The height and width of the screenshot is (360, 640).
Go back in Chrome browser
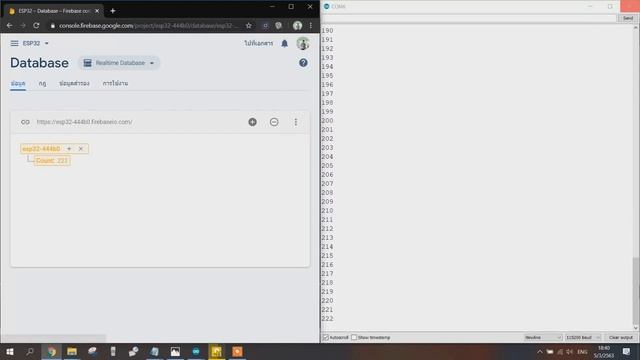9,25
